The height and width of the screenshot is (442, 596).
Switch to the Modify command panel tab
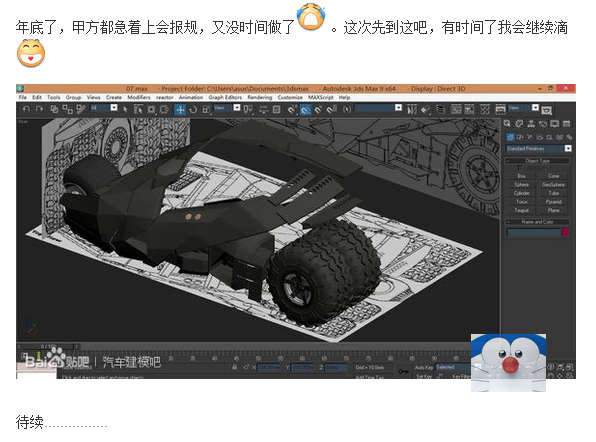519,124
